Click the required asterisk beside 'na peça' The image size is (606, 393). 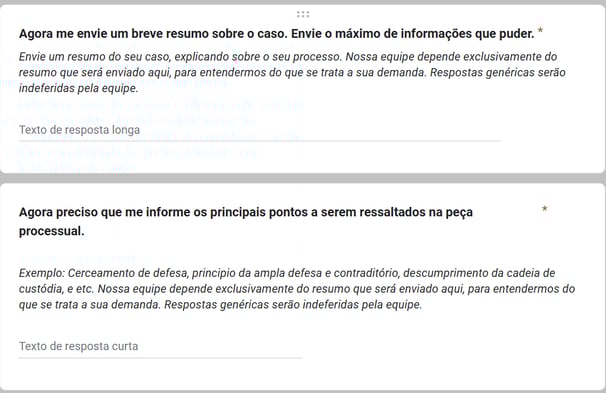tap(545, 209)
